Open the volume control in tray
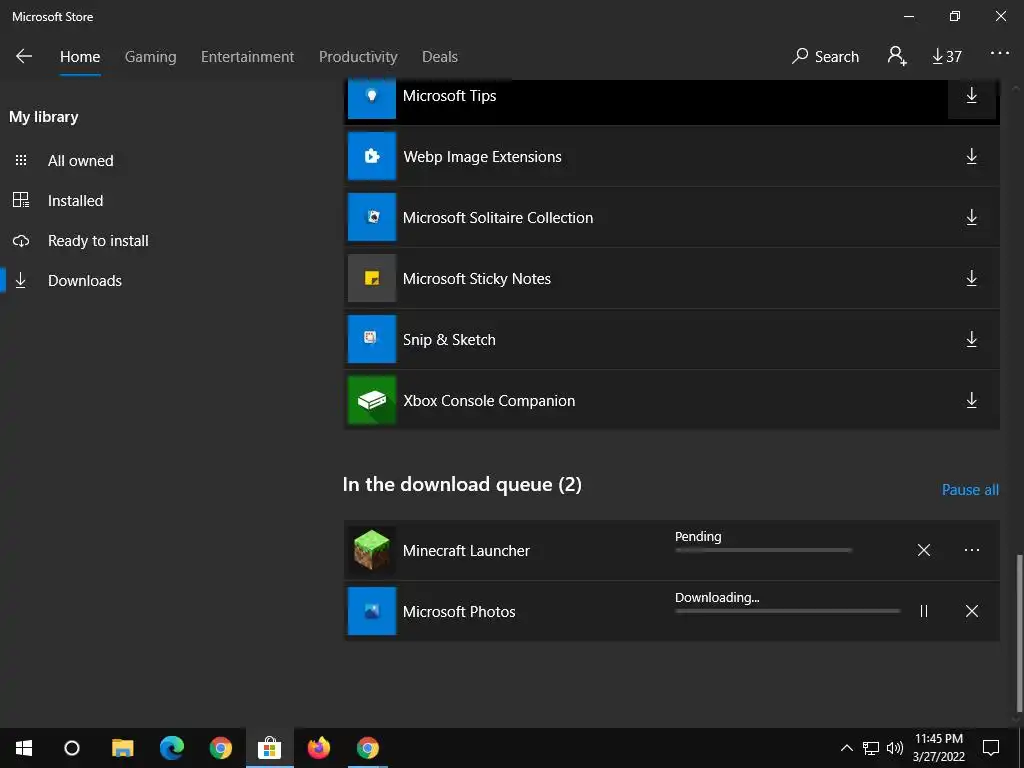The height and width of the screenshot is (768, 1024). tap(894, 748)
